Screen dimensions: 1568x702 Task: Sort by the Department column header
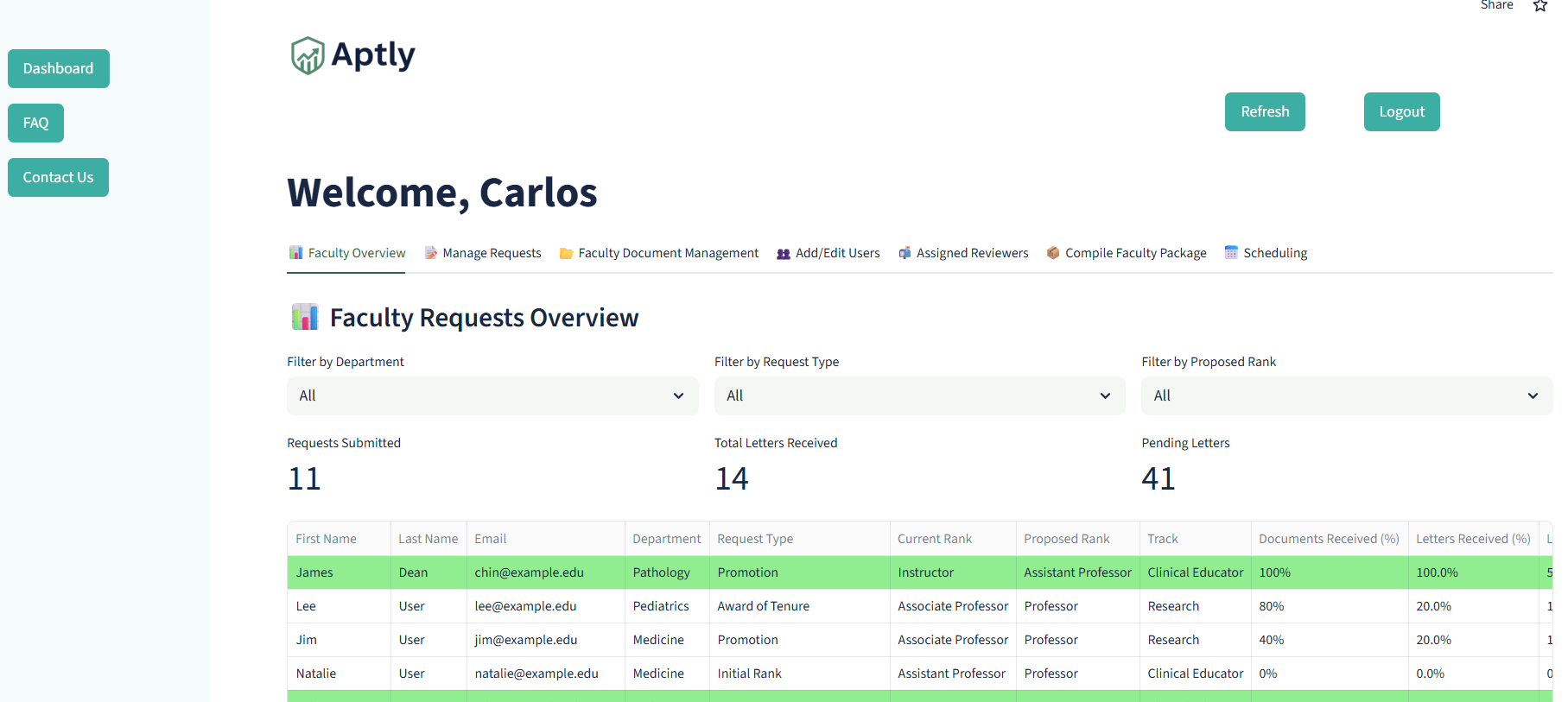tap(667, 539)
